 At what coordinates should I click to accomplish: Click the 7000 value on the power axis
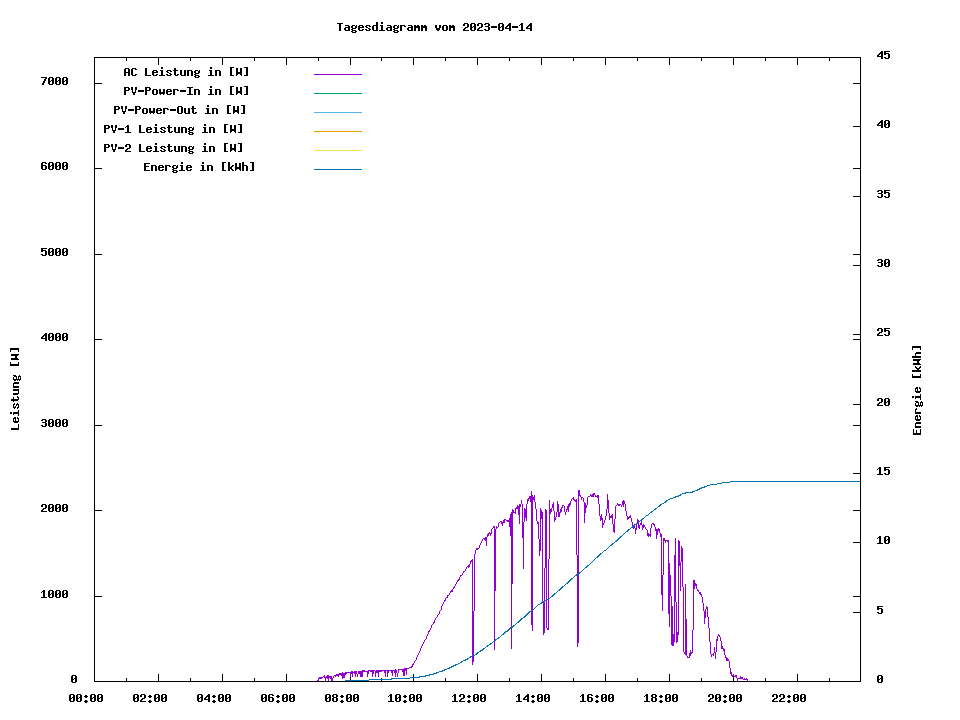[x=53, y=81]
